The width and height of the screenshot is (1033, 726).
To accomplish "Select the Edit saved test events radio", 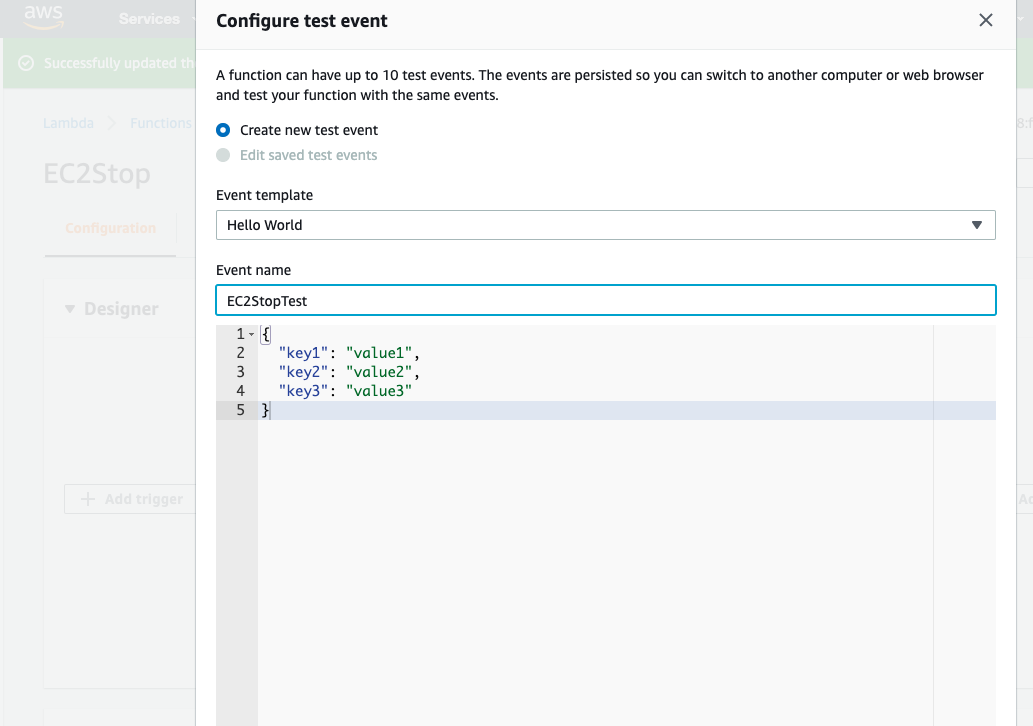I will [223, 155].
